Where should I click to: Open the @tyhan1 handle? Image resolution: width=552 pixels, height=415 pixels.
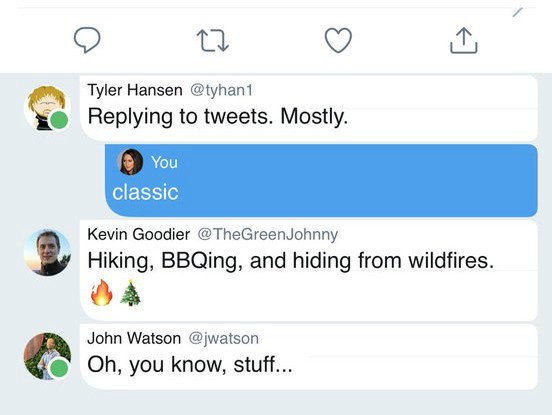click(x=221, y=90)
